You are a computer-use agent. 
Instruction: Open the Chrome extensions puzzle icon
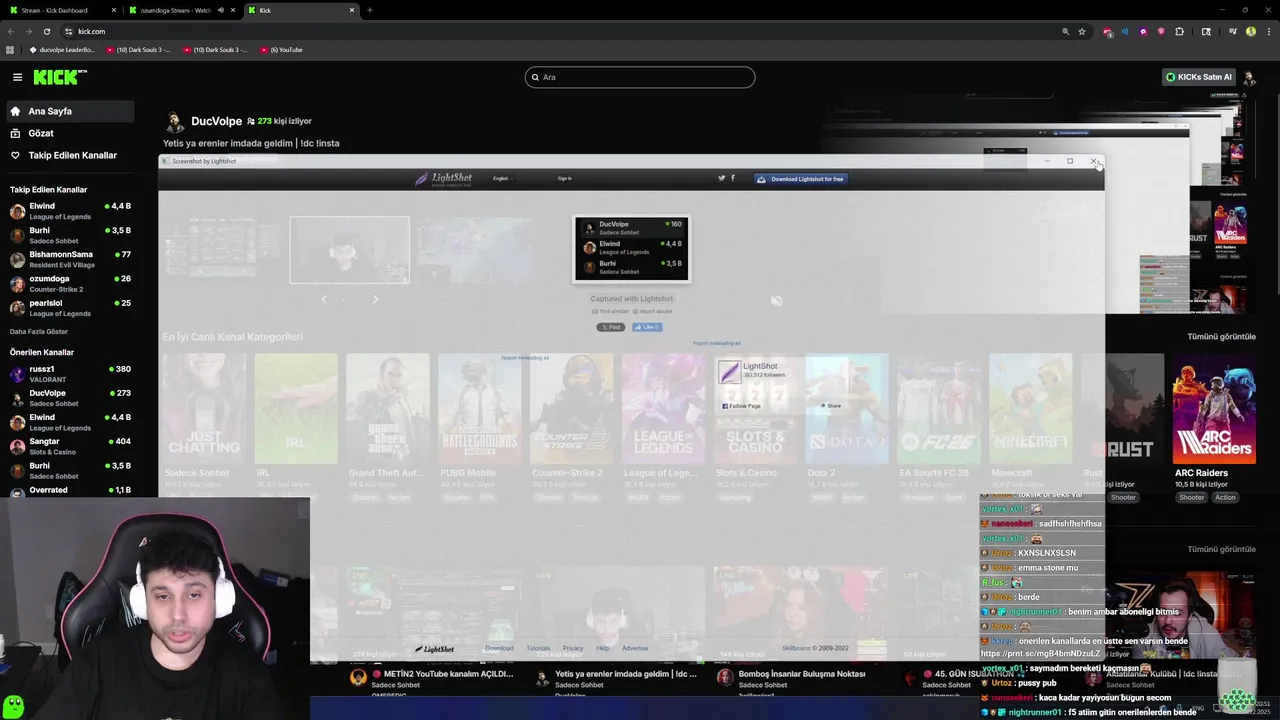(x=1179, y=31)
